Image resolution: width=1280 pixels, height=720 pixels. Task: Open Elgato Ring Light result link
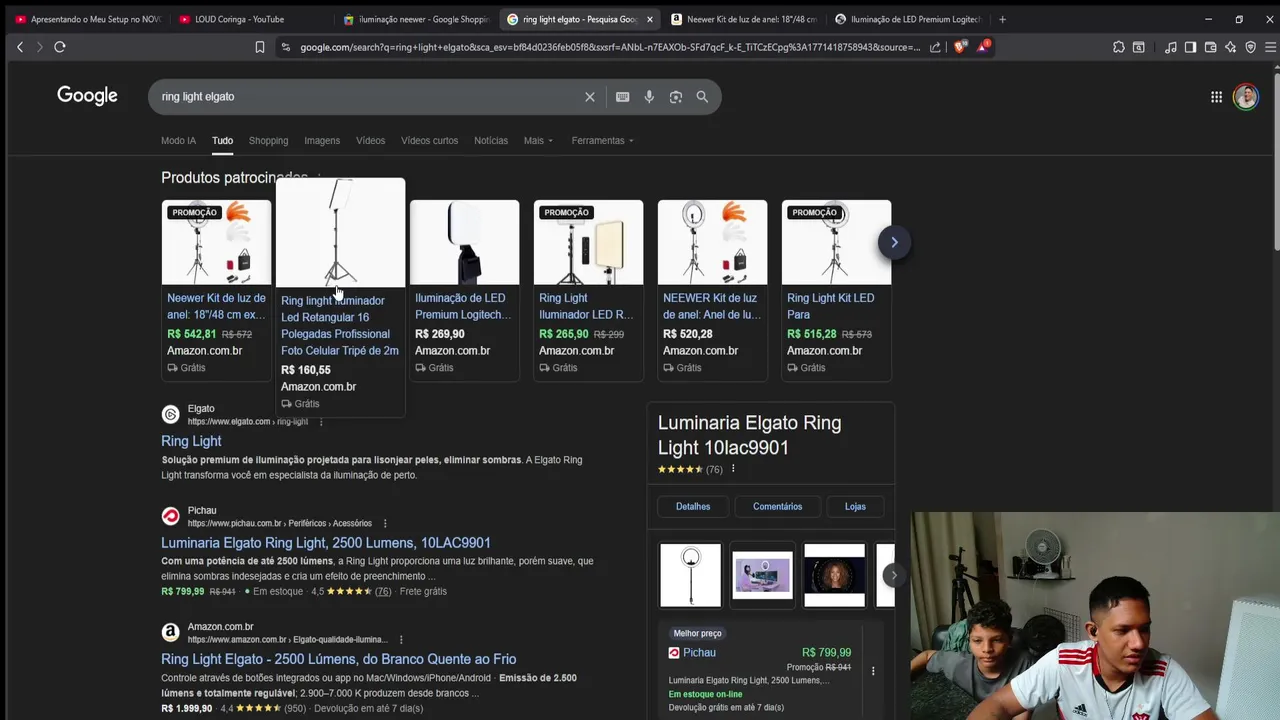pos(191,441)
